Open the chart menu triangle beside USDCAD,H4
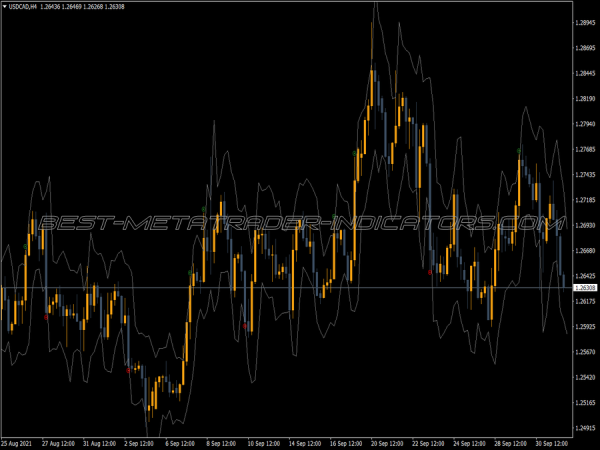 point(4,8)
